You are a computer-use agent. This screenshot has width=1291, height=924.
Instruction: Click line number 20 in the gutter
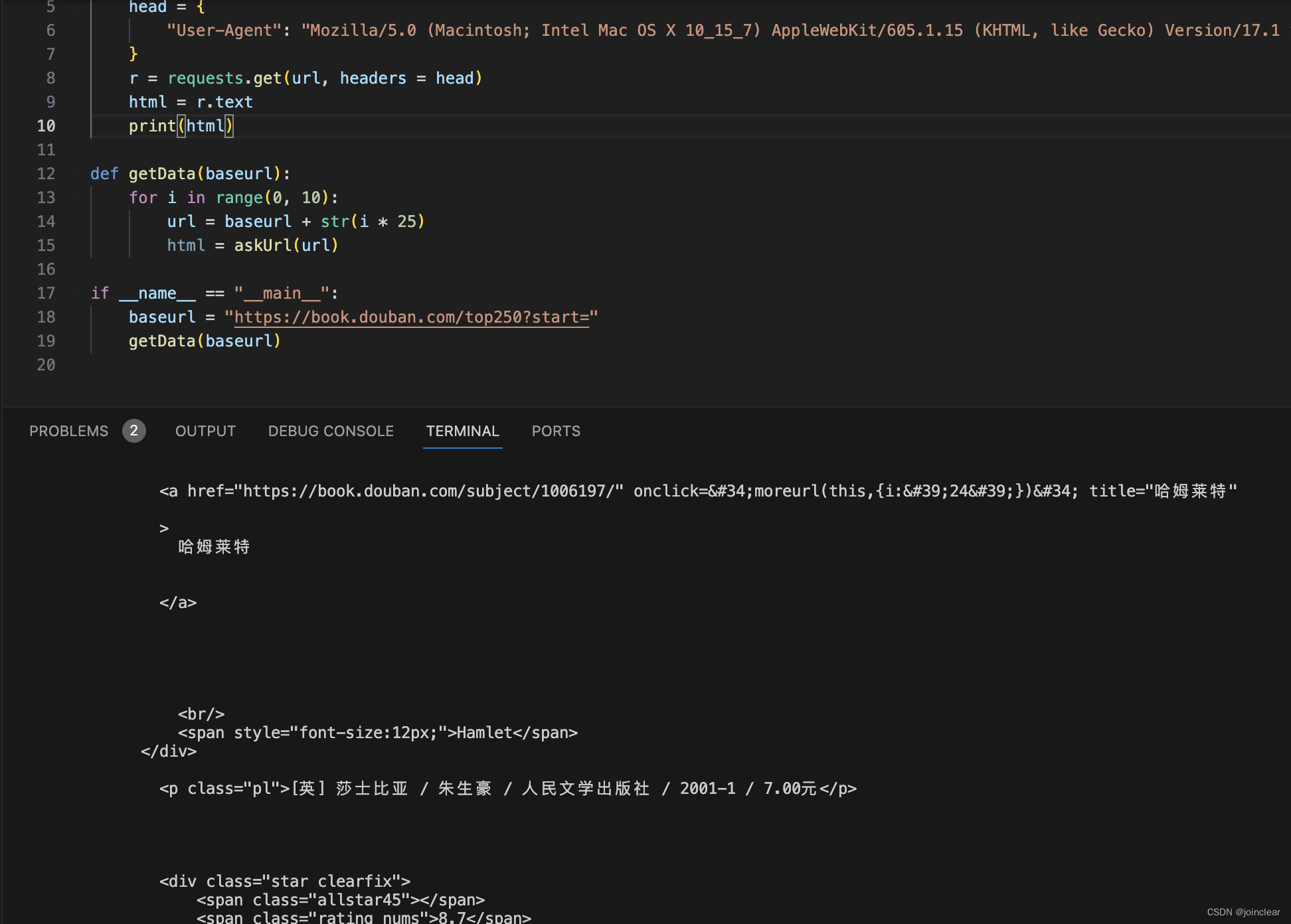(x=46, y=365)
